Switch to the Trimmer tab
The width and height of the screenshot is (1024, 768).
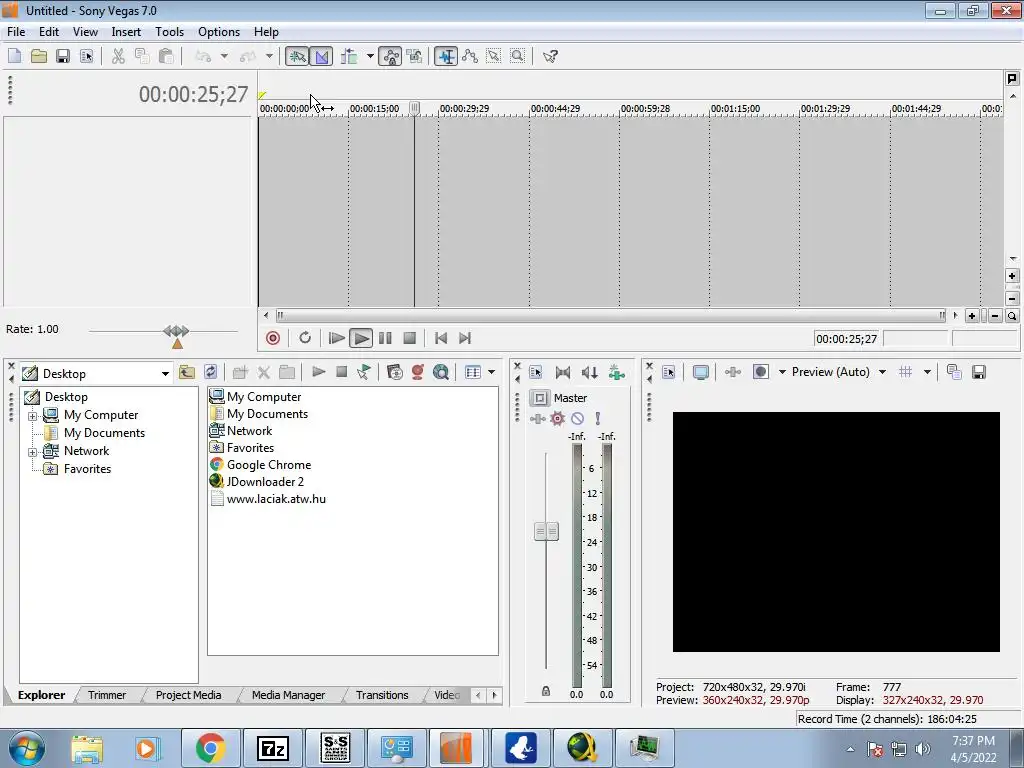tap(107, 695)
